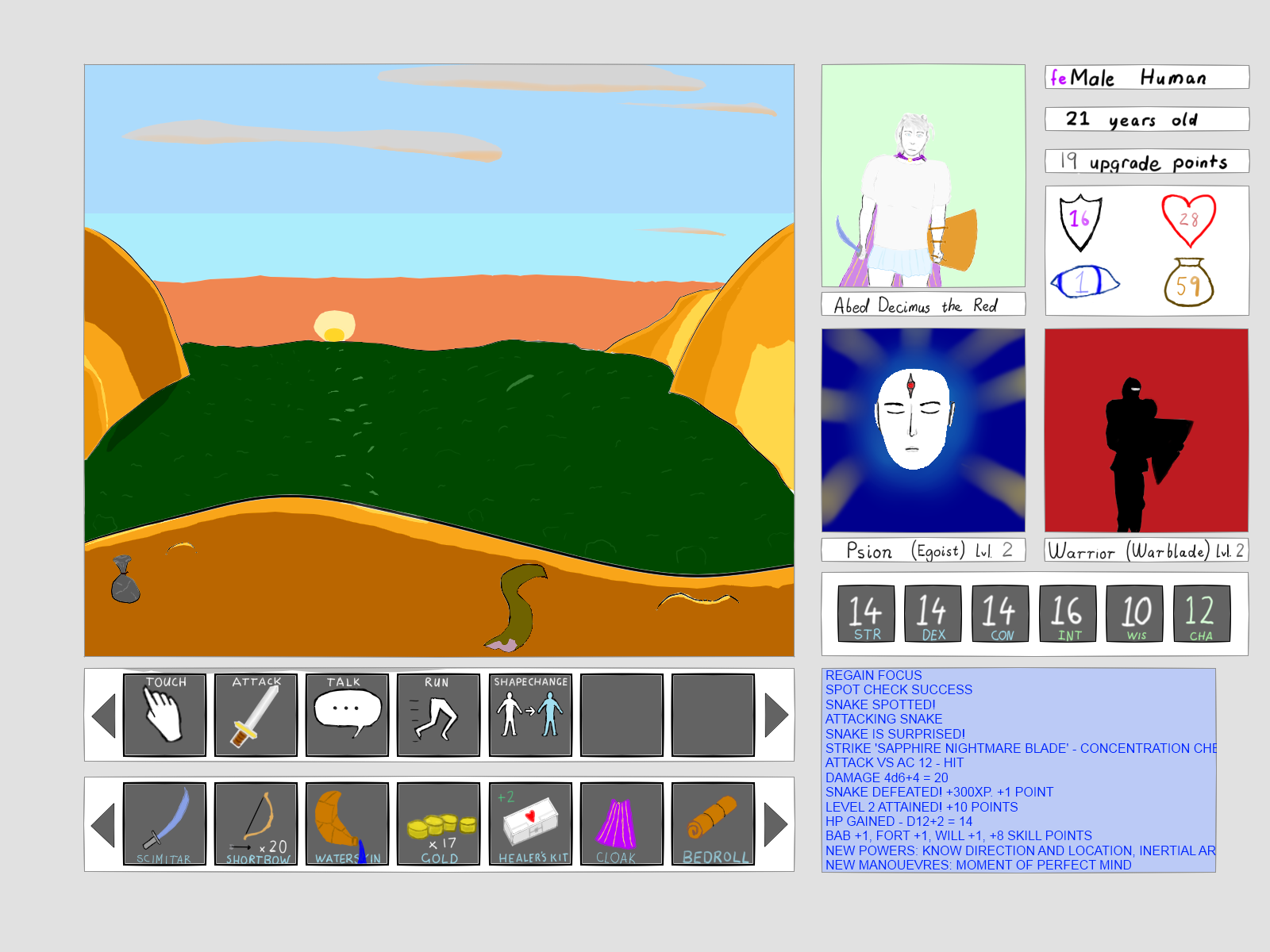Choose the Attack sword action
The height and width of the screenshot is (952, 1270).
tap(256, 714)
